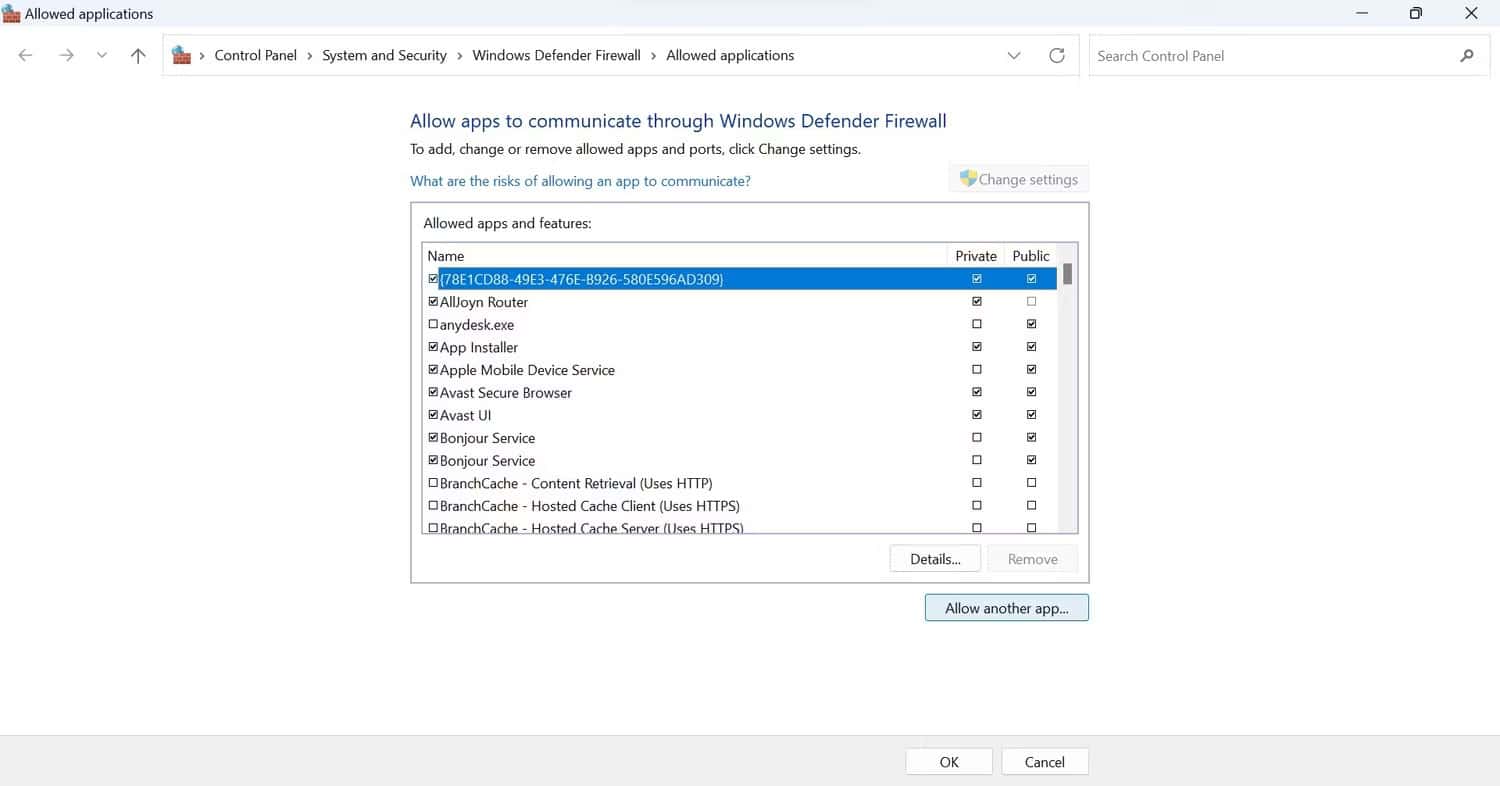Refresh the Allowed applications page

(1057, 56)
